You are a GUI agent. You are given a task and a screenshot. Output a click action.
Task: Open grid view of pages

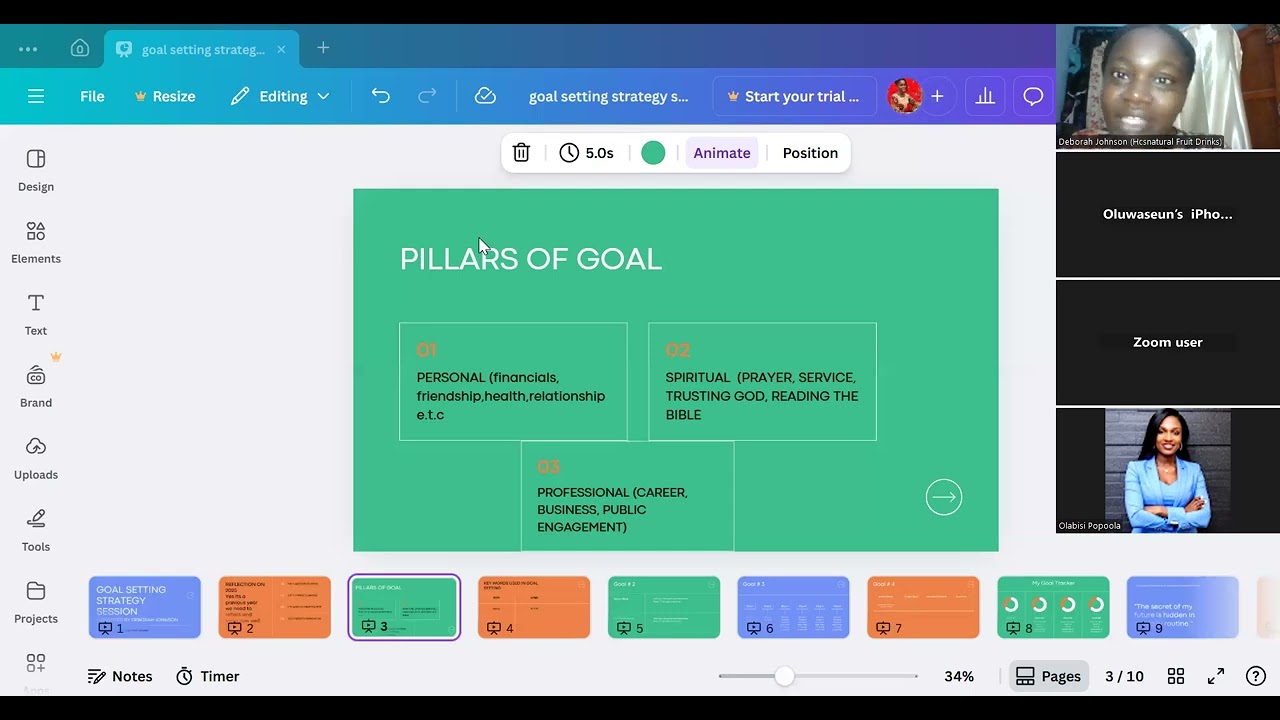[1176, 676]
